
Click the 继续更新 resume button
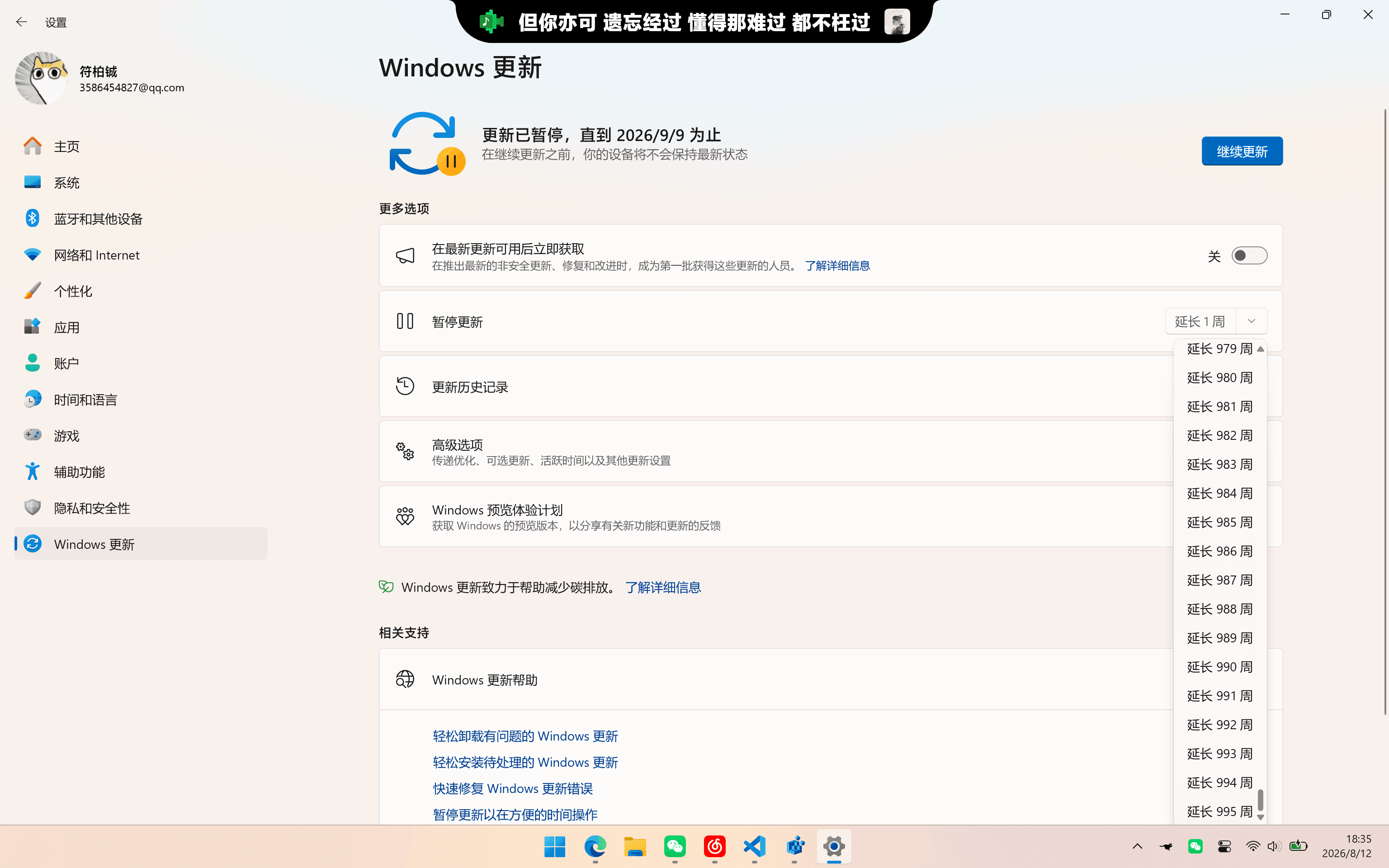point(1242,151)
